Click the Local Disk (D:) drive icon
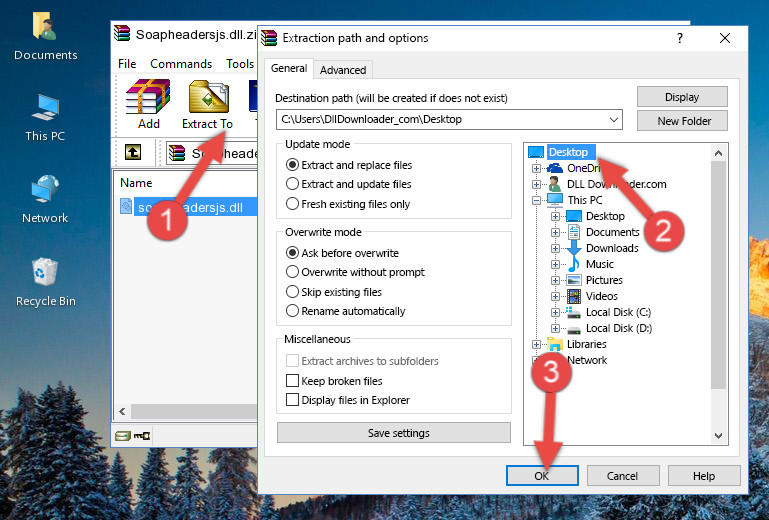Screen dimensions: 769x520 tap(574, 329)
